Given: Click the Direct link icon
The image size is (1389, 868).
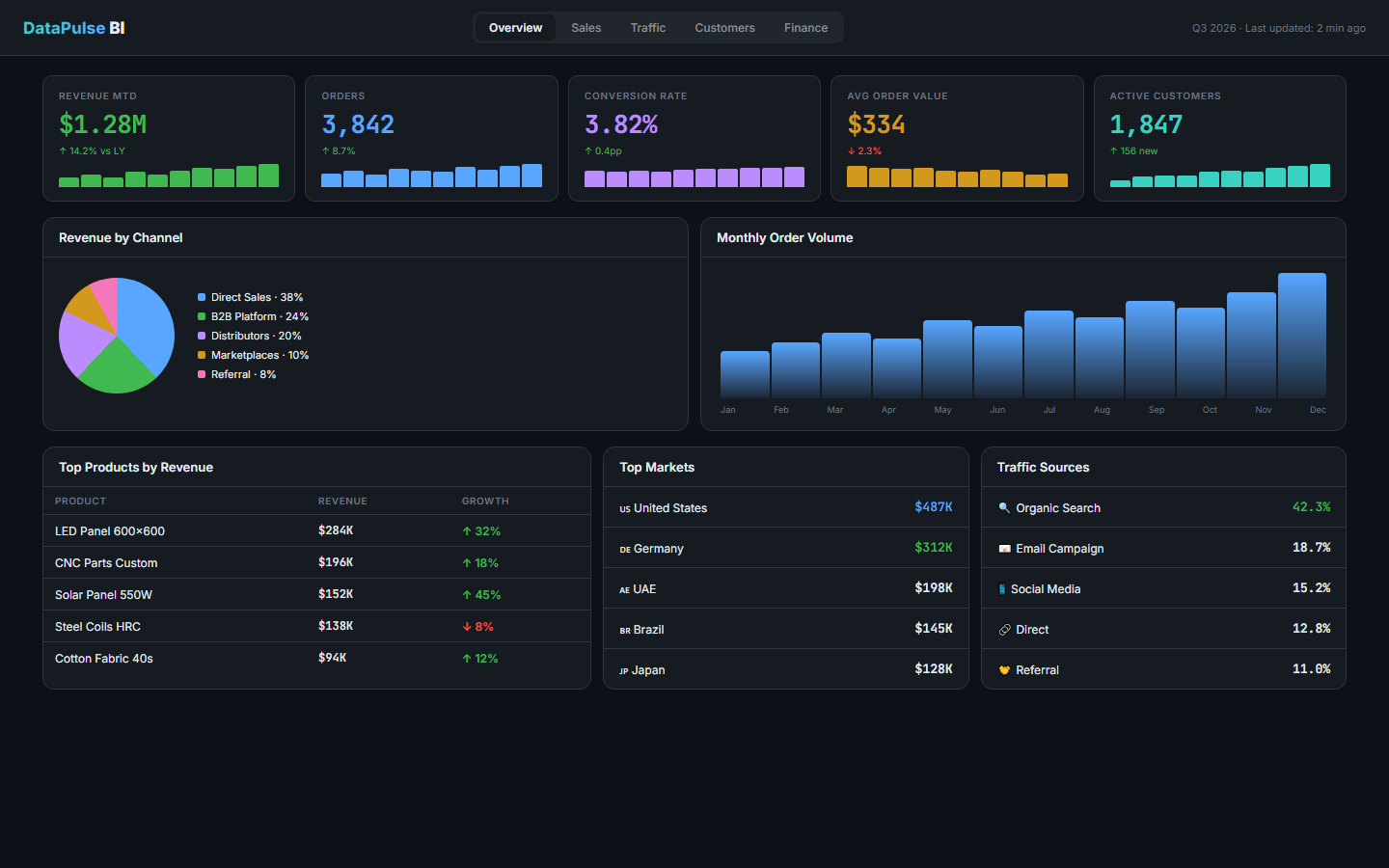Looking at the screenshot, I should coord(1004,630).
